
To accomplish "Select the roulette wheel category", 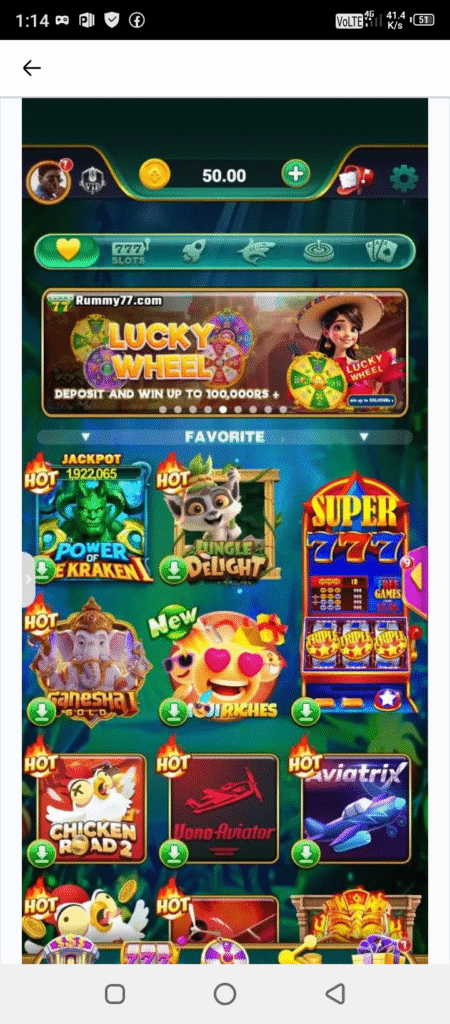I will click(x=319, y=251).
